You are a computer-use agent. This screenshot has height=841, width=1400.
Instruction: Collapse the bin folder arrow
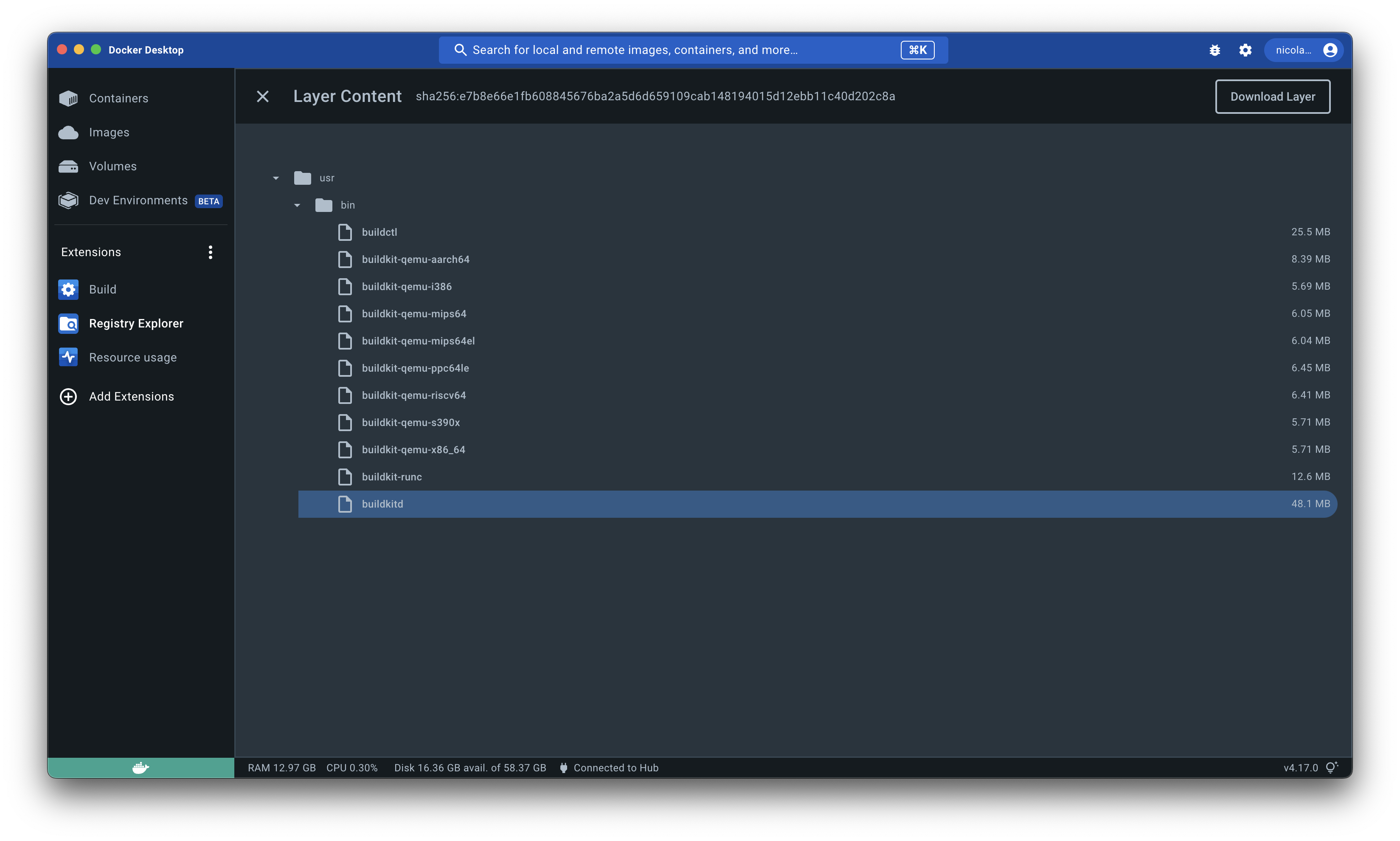(x=297, y=206)
